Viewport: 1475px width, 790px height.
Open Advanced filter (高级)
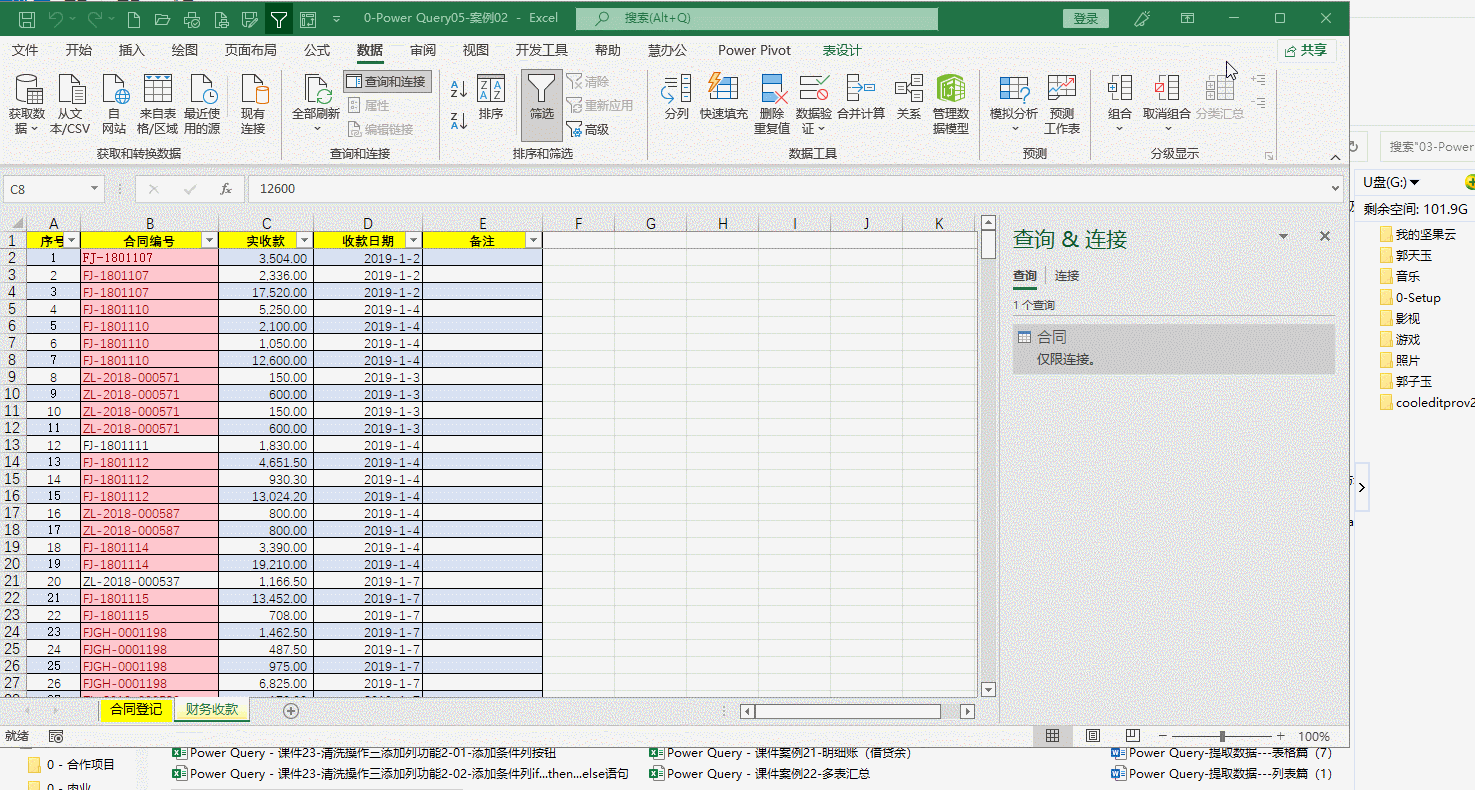coord(588,129)
